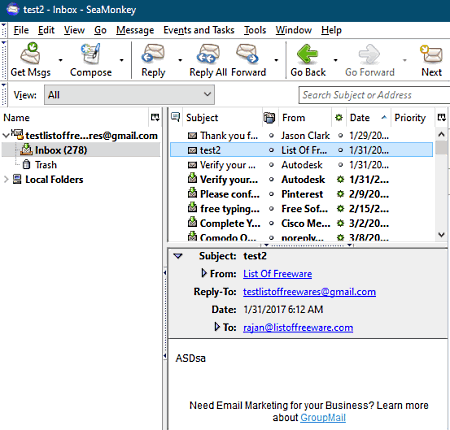Click the Get Msgs toolbar icon
The image size is (450, 430).
[30, 54]
